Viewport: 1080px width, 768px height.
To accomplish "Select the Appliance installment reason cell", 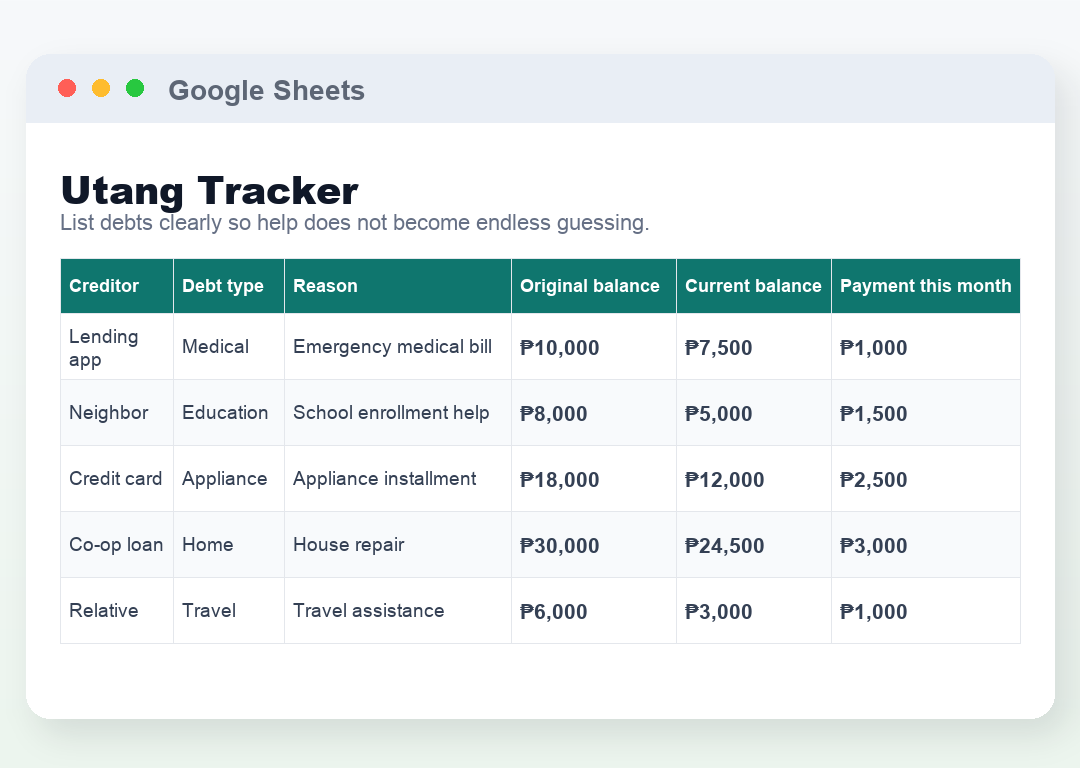I will tap(398, 479).
